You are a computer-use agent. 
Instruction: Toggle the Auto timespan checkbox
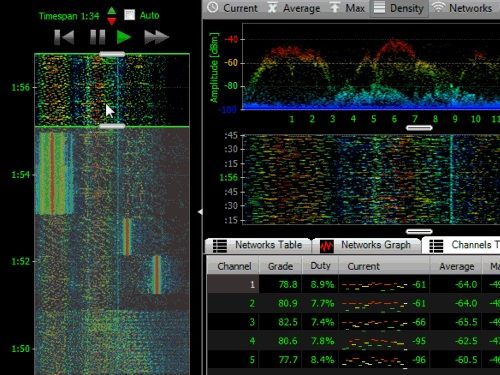(129, 15)
